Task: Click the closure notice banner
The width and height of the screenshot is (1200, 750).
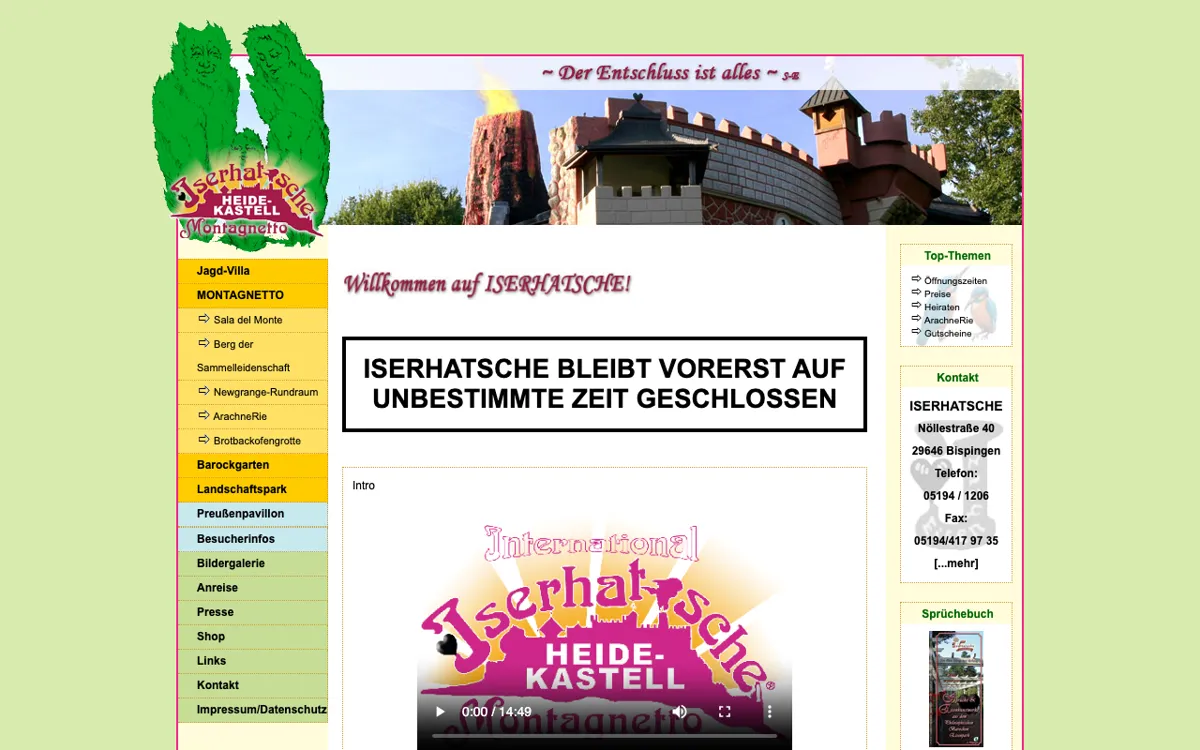Action: coord(604,384)
